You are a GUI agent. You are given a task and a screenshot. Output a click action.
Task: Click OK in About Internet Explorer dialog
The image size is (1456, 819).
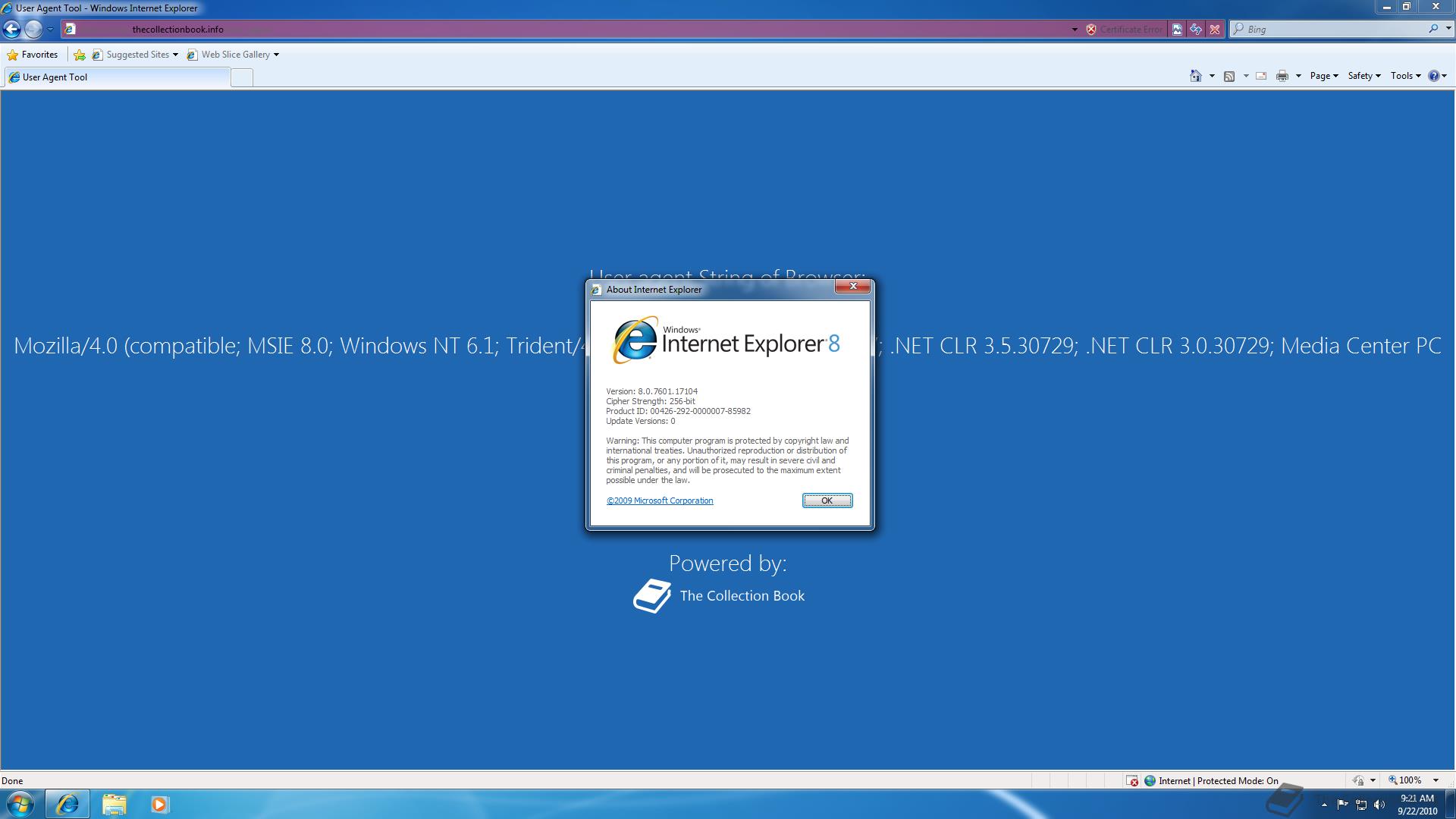[827, 500]
